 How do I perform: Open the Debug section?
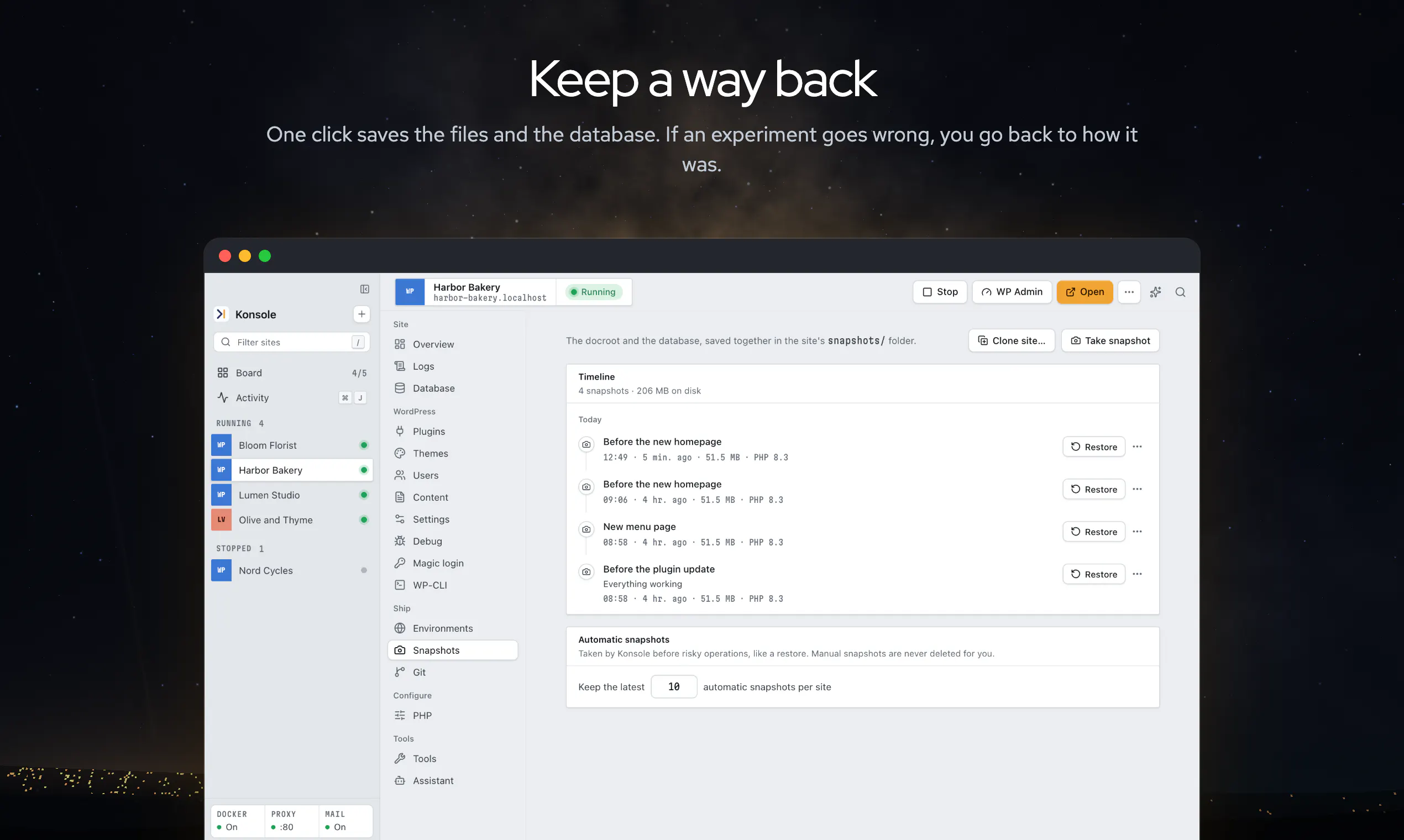point(452,541)
